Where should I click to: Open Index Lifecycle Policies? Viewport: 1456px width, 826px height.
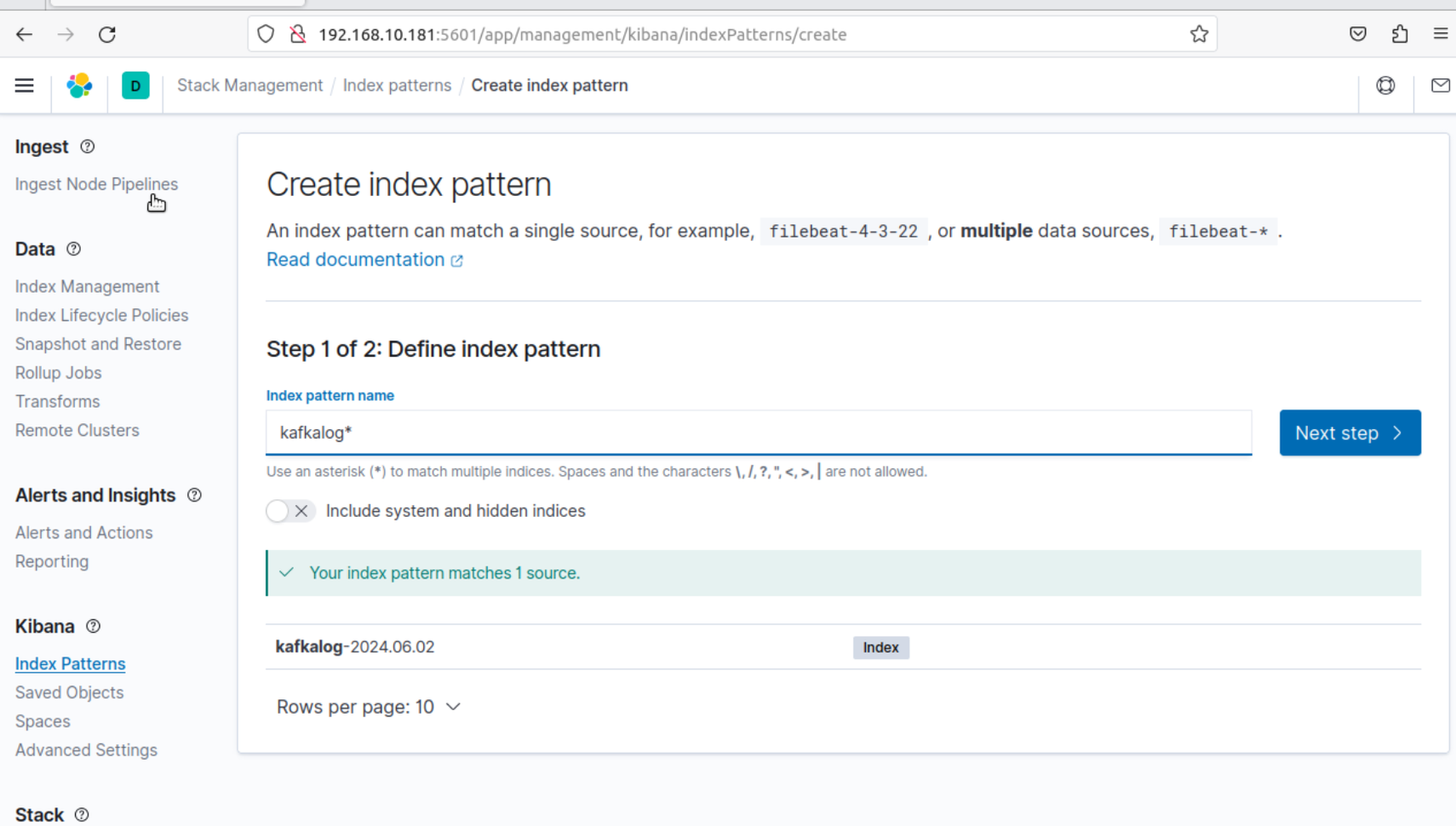click(x=101, y=315)
